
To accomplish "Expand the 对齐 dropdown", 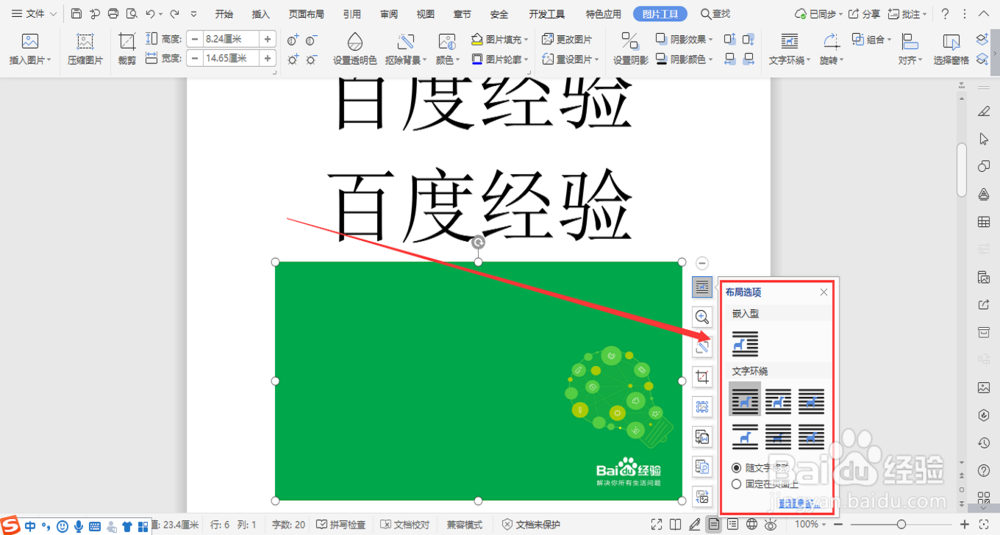I will tap(910, 49).
